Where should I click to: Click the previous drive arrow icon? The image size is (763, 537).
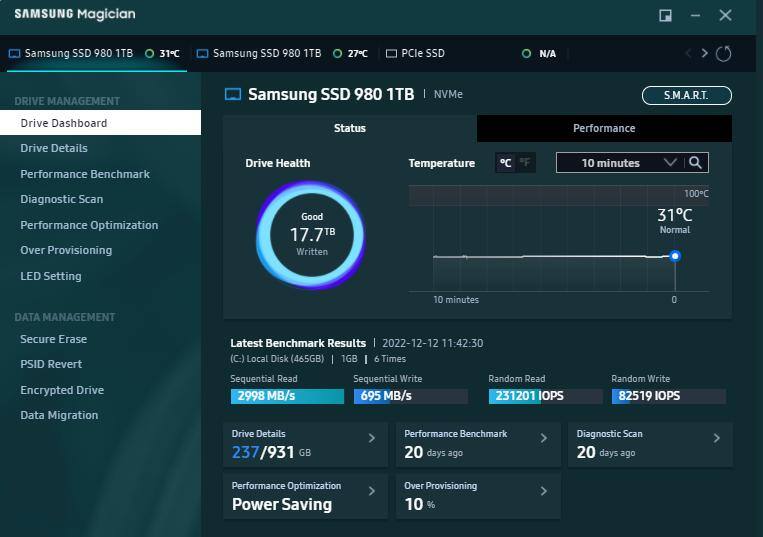pyautogui.click(x=688, y=53)
